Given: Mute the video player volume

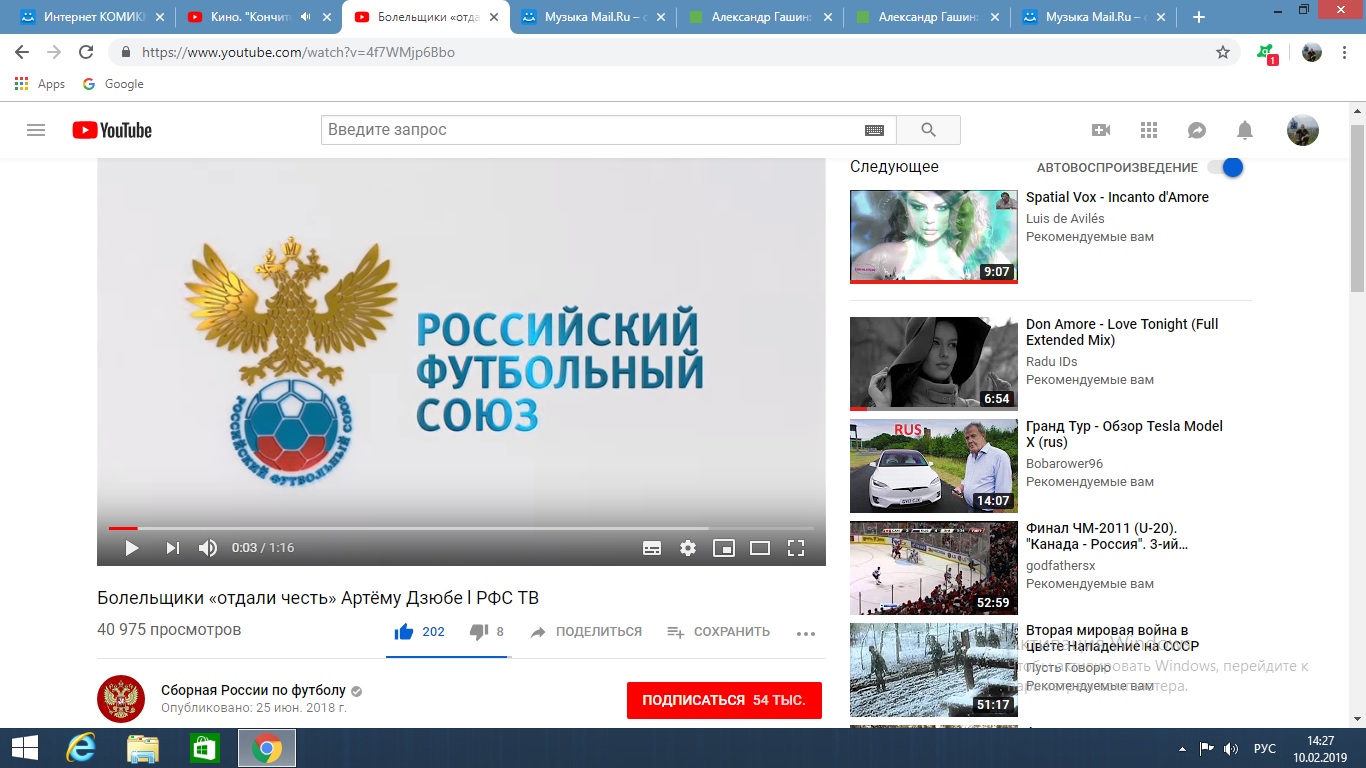Looking at the screenshot, I should point(208,548).
